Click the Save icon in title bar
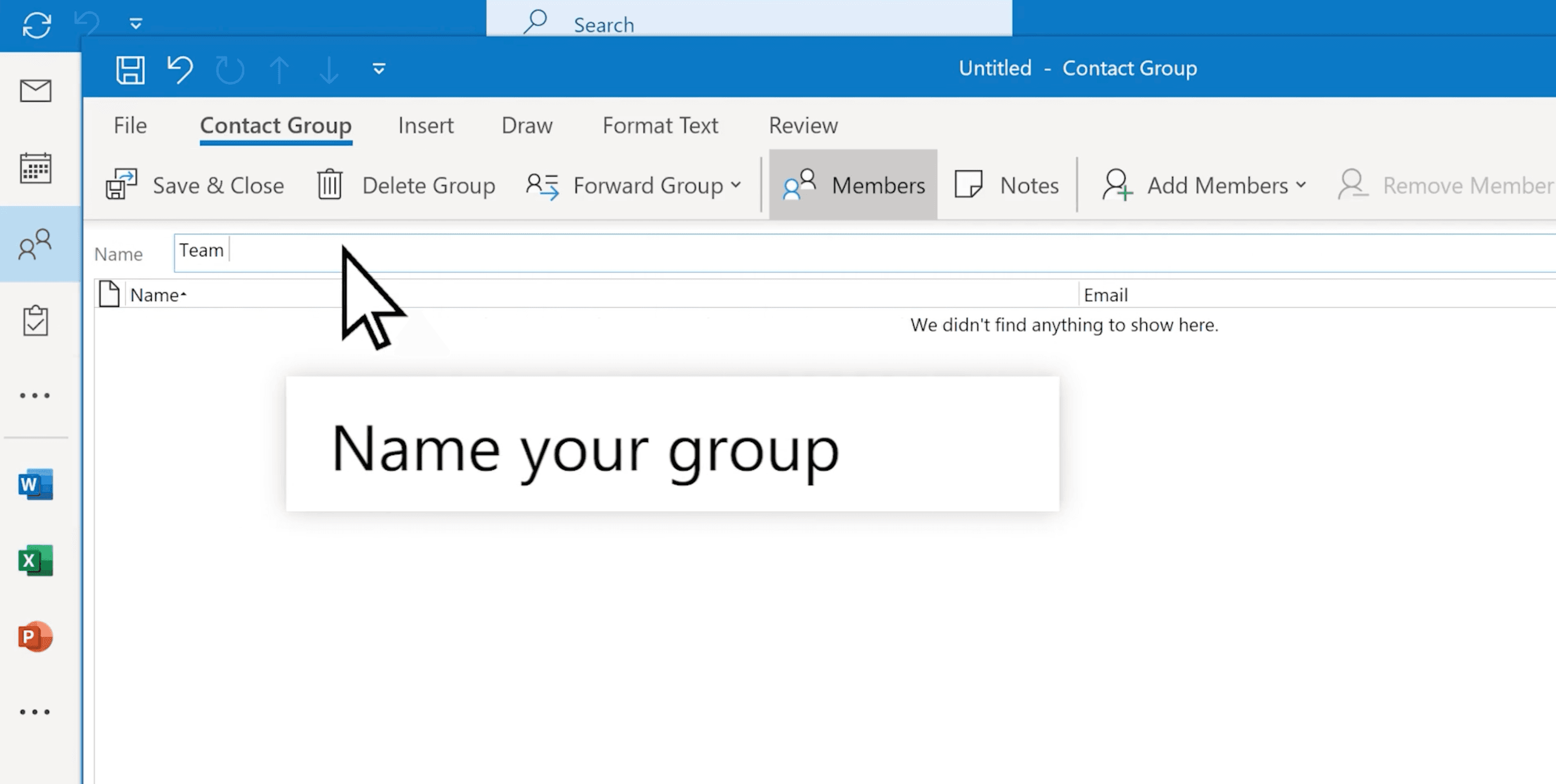This screenshot has width=1556, height=784. click(x=130, y=69)
